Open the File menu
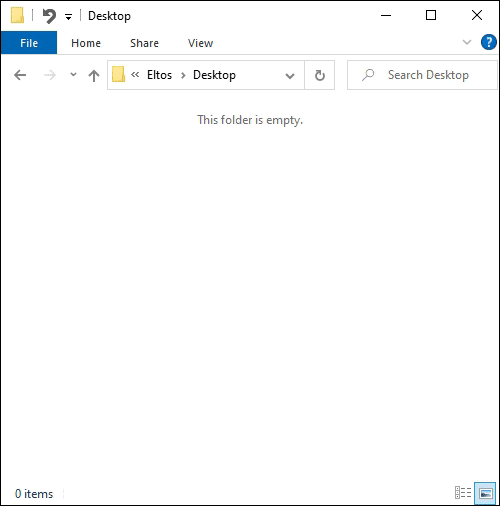 29,43
